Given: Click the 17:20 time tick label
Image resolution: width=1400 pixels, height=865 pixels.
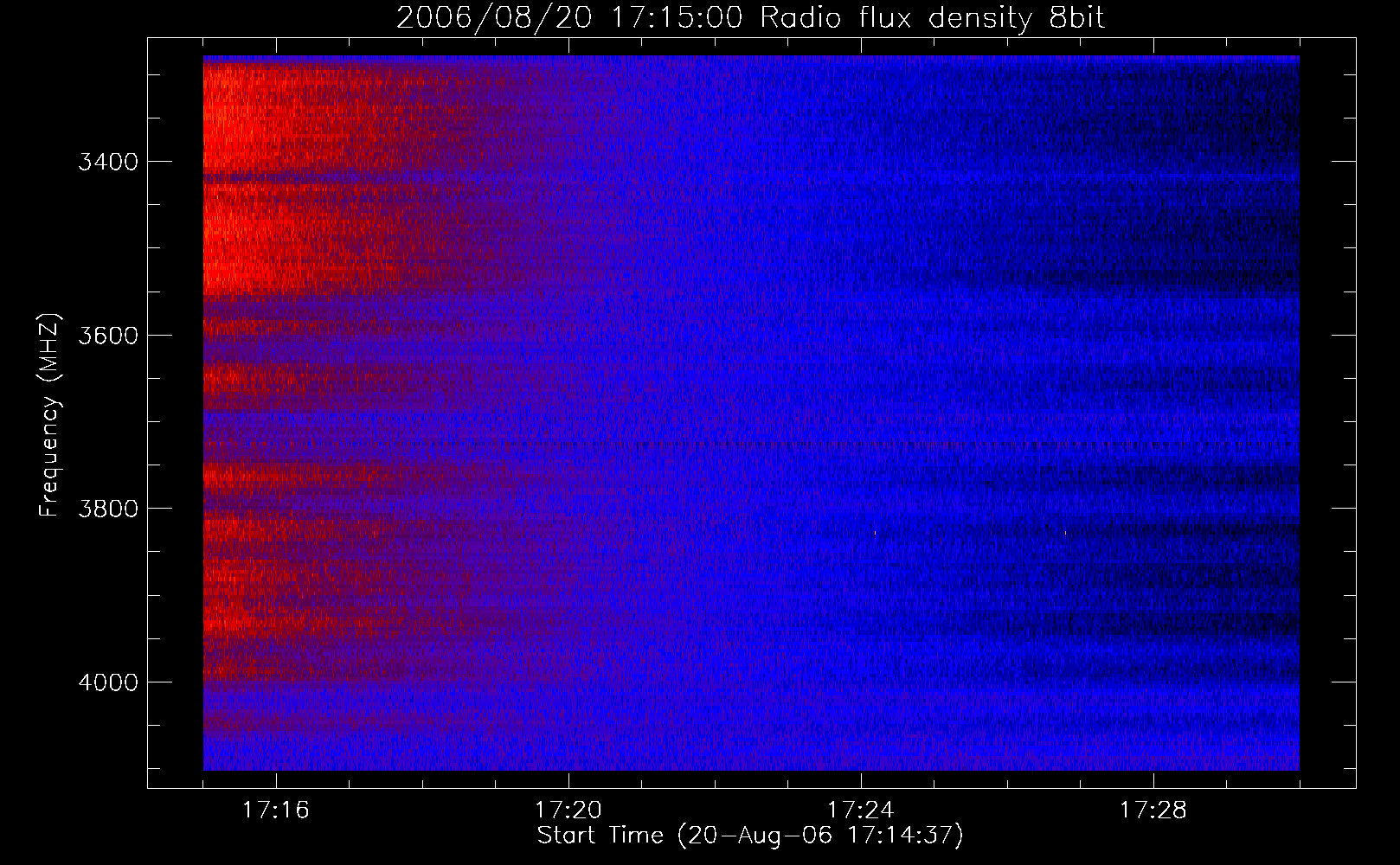Looking at the screenshot, I should (568, 810).
